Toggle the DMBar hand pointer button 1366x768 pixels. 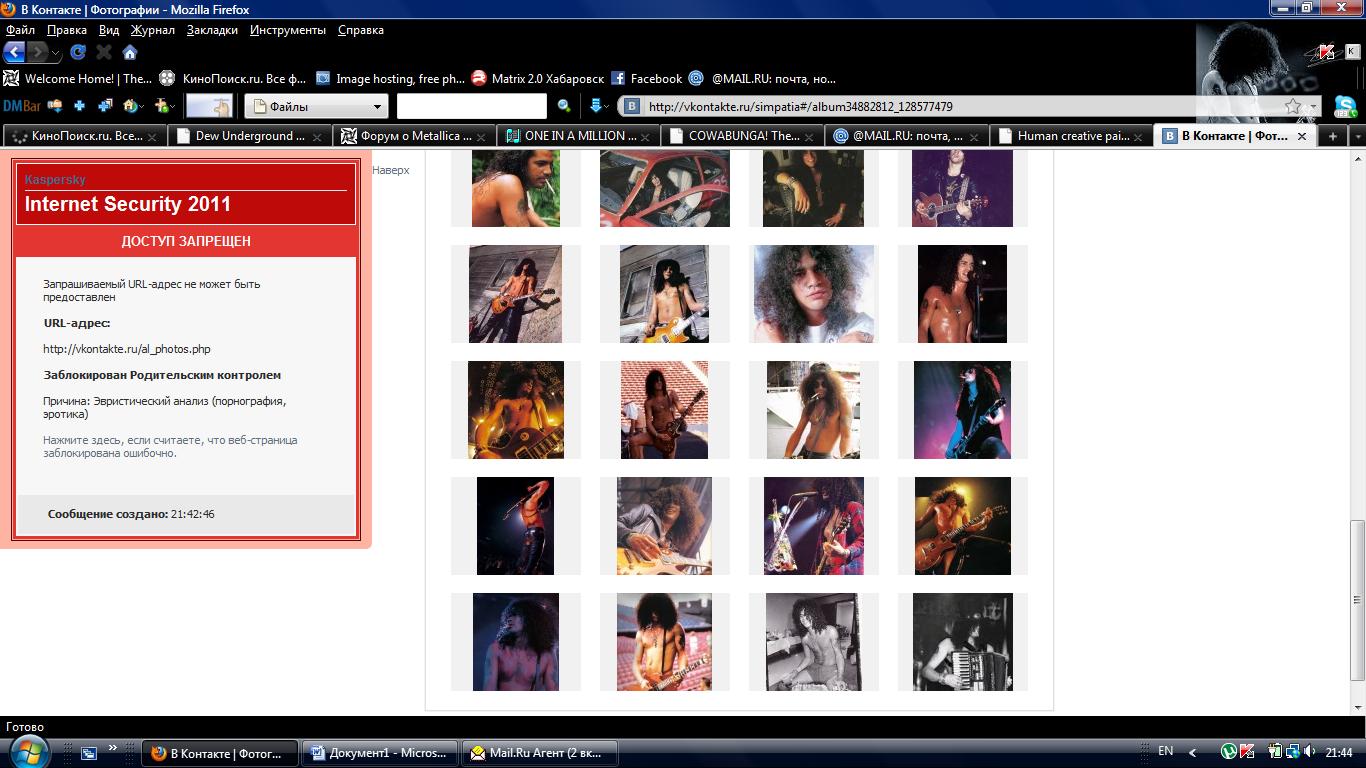point(209,106)
